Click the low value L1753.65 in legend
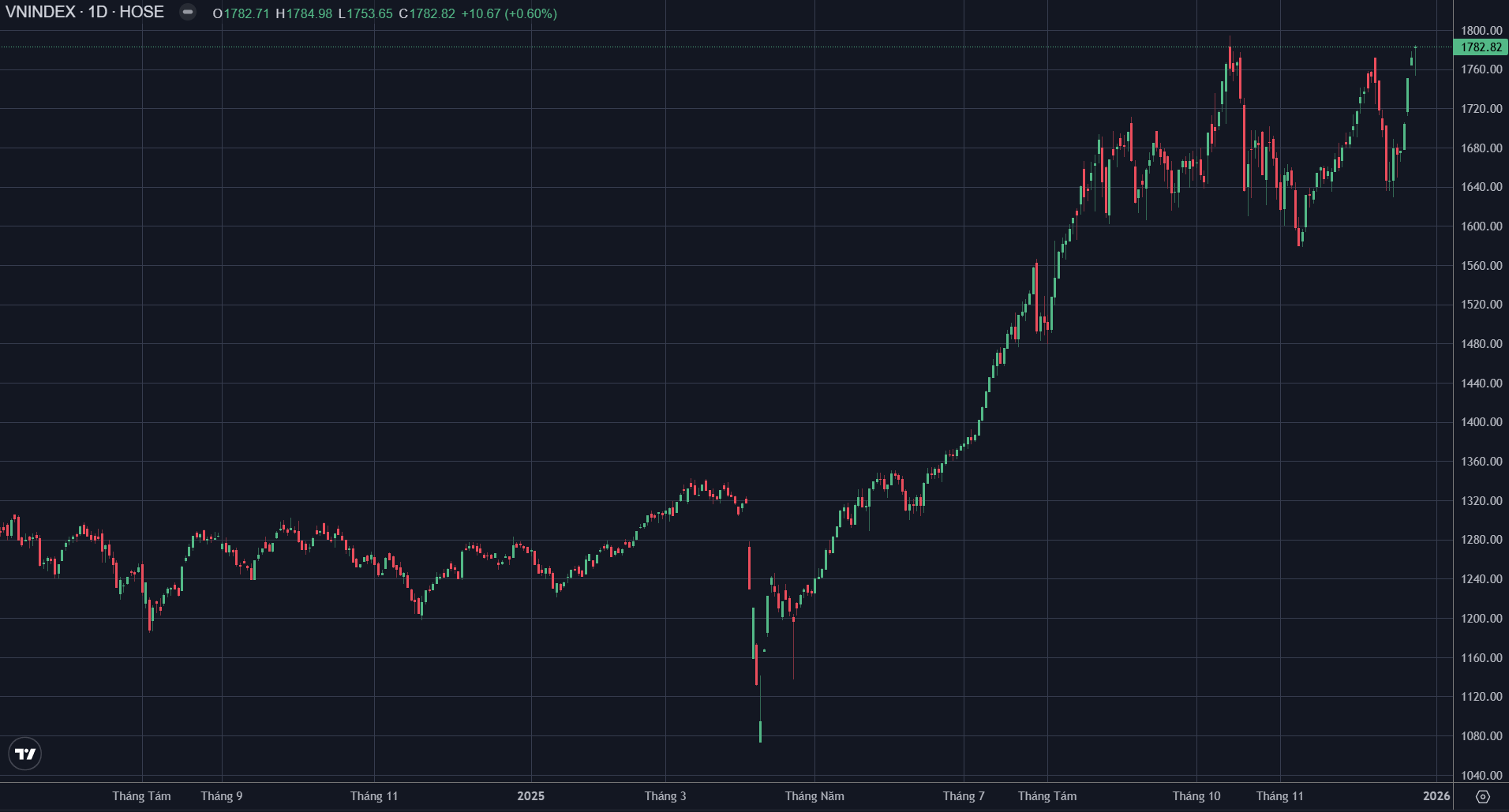This screenshot has height=812, width=1509. pos(365,14)
